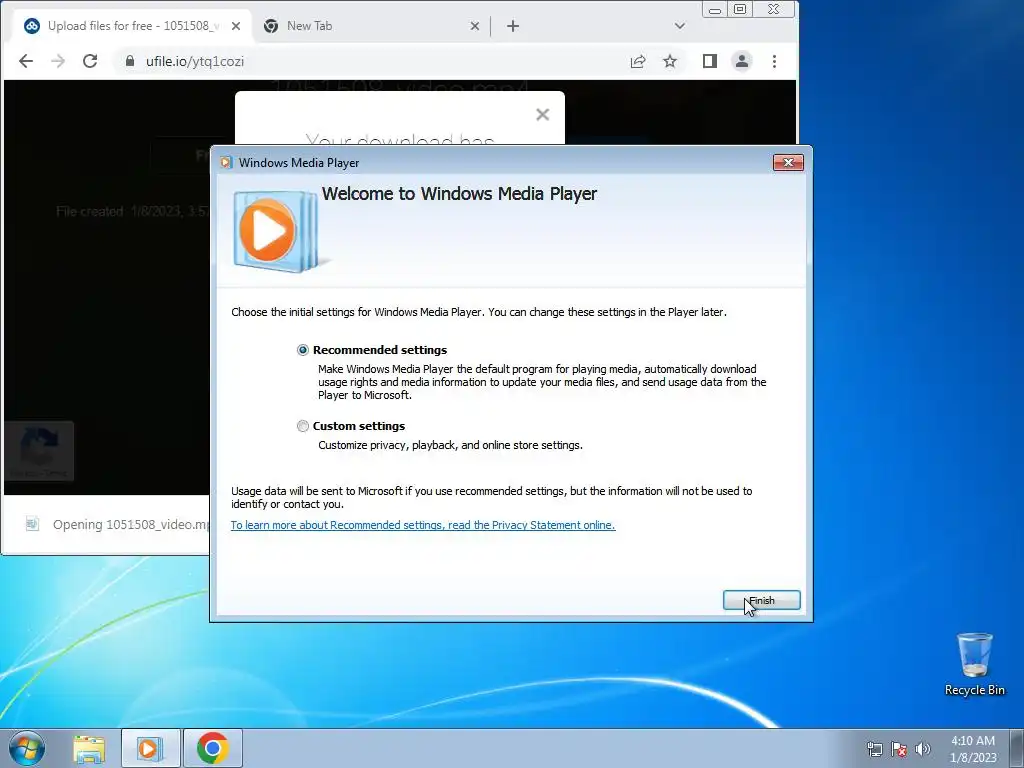Choose the Custom settings option

302,426
